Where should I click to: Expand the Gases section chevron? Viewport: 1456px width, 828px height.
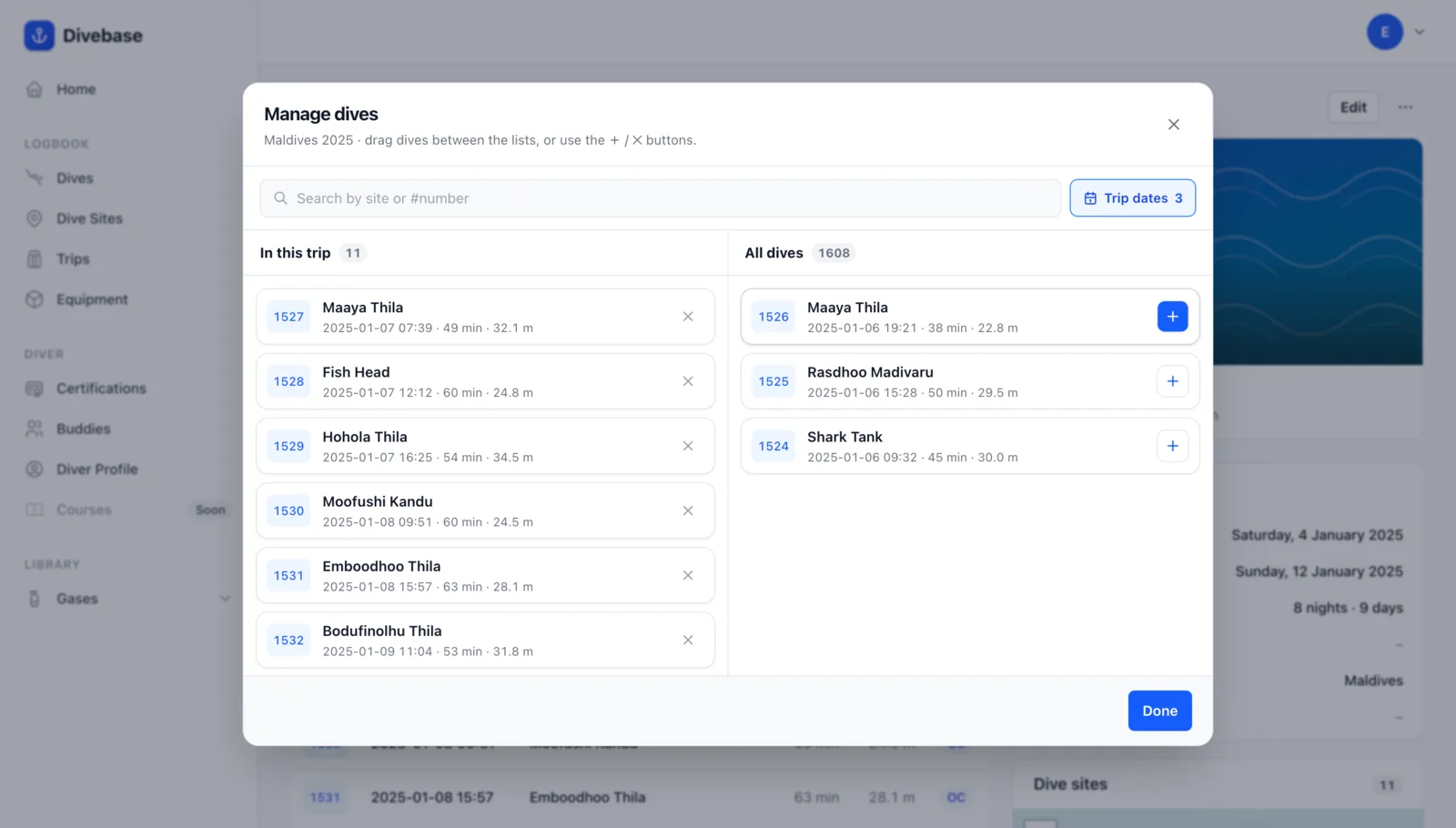pos(225,599)
